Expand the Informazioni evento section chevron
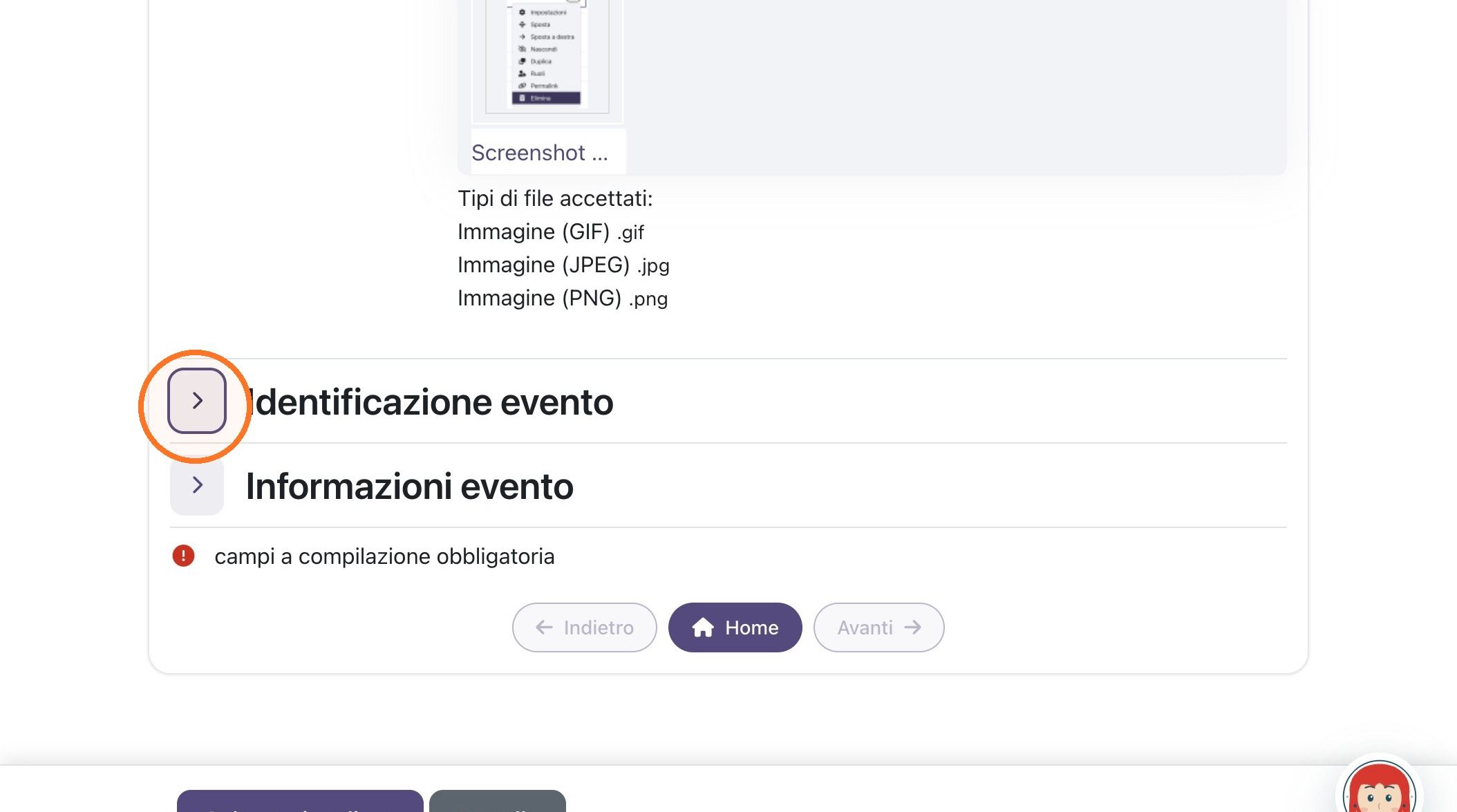 (197, 485)
